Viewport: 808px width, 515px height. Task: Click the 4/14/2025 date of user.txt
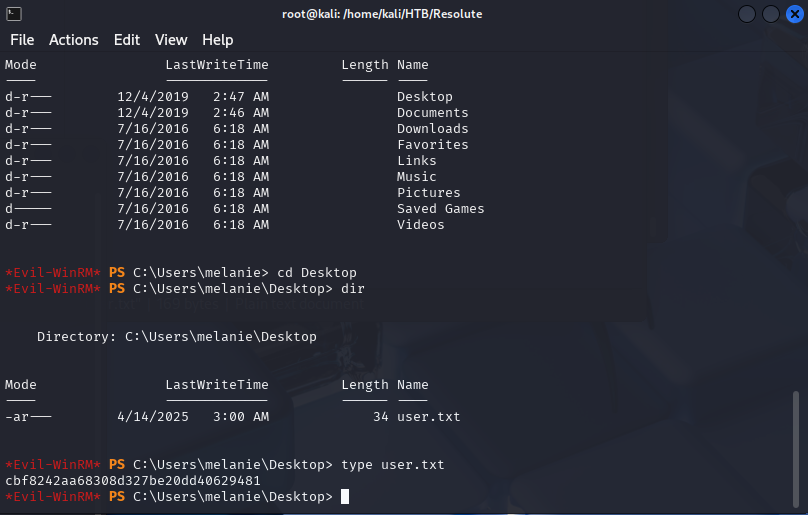coord(153,417)
